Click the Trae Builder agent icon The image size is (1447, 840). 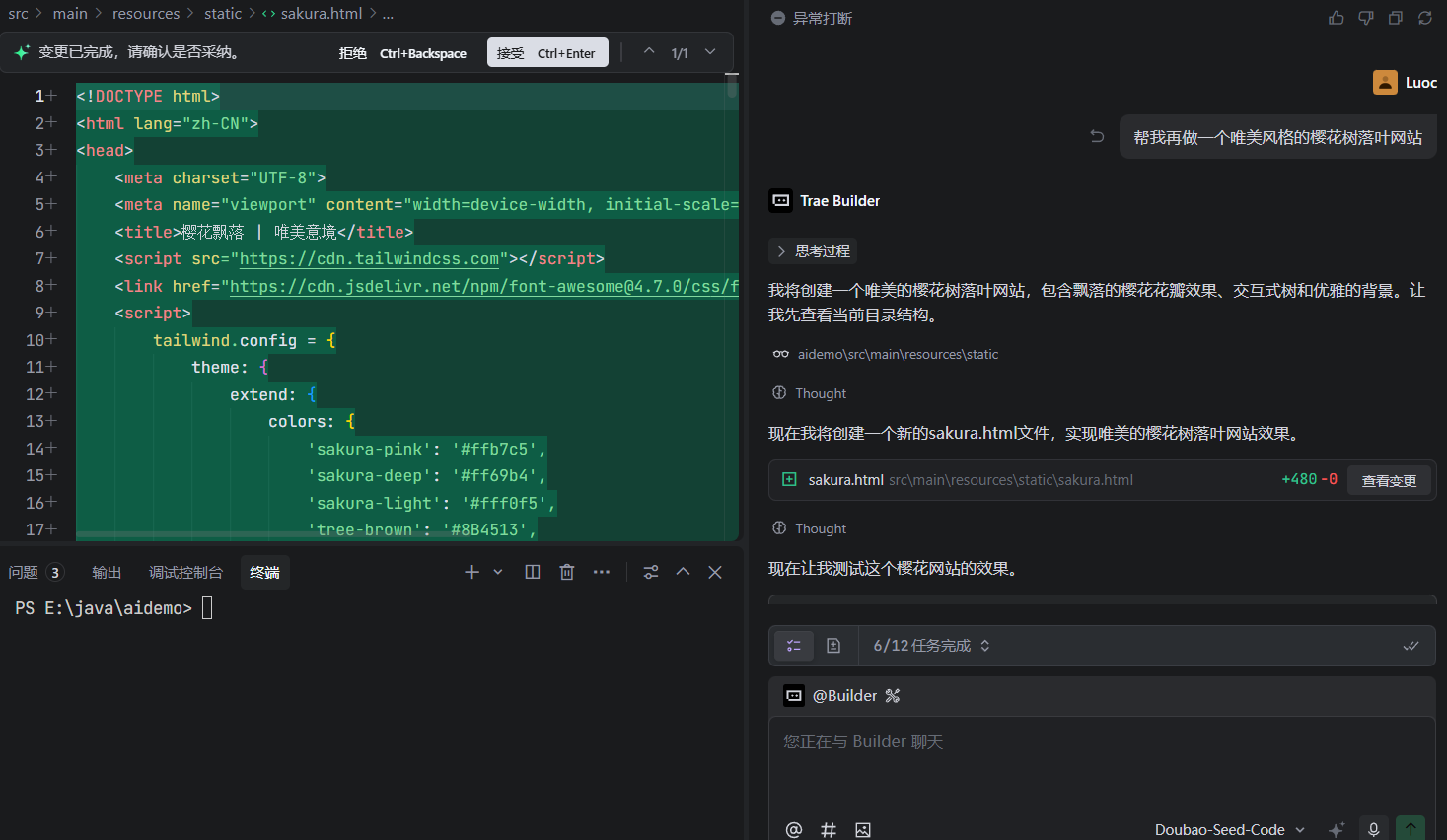(781, 201)
